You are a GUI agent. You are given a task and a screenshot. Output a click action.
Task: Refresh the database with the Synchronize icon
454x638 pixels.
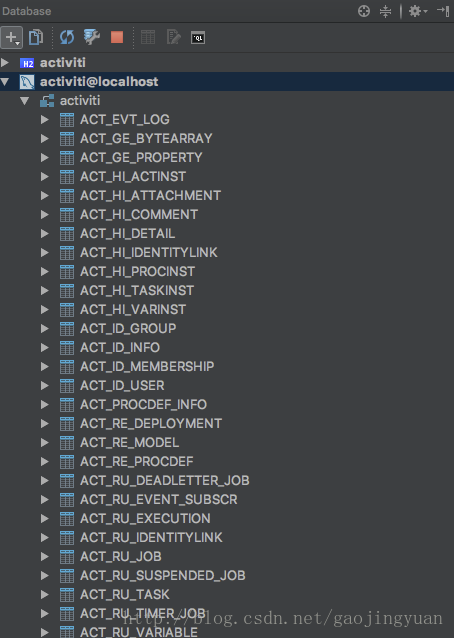(67, 37)
